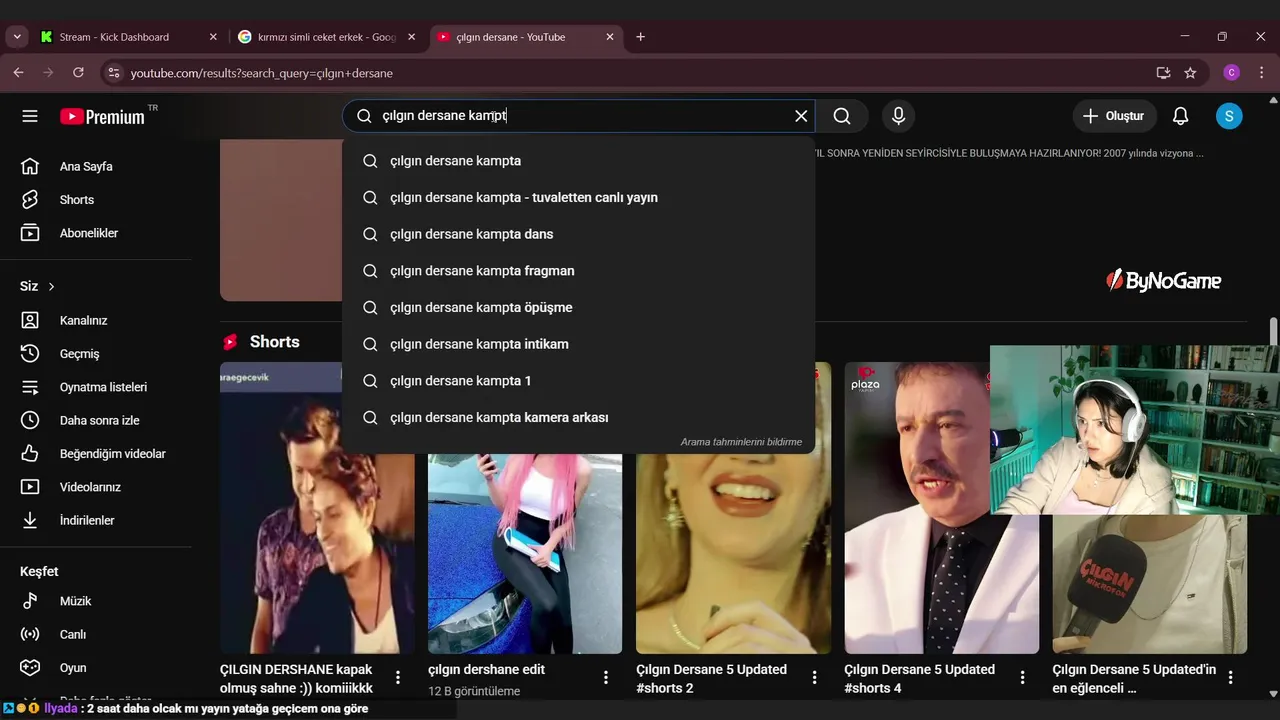Screen dimensions: 1280x720
Task: Open a new browser tab
Action: pos(640,37)
